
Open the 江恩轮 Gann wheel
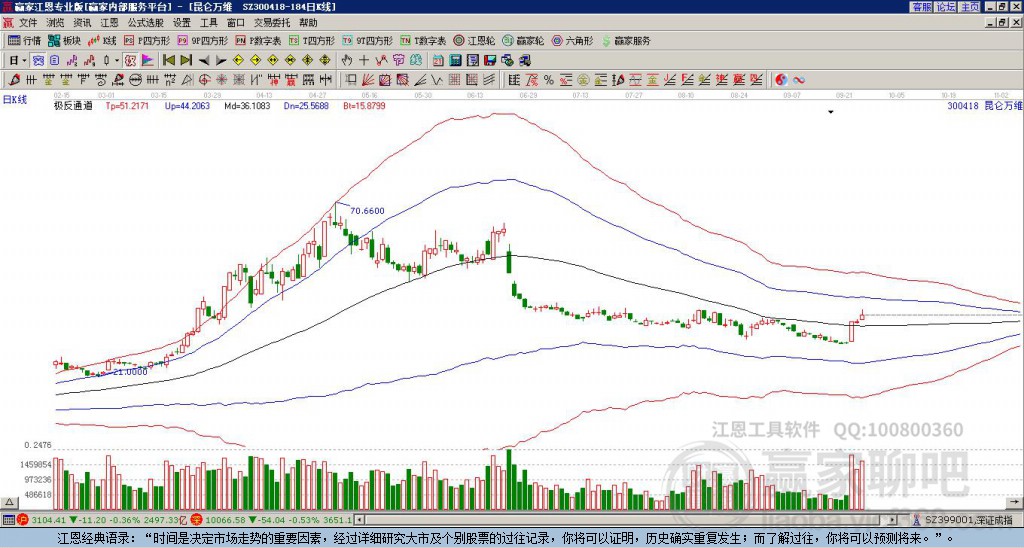(474, 40)
